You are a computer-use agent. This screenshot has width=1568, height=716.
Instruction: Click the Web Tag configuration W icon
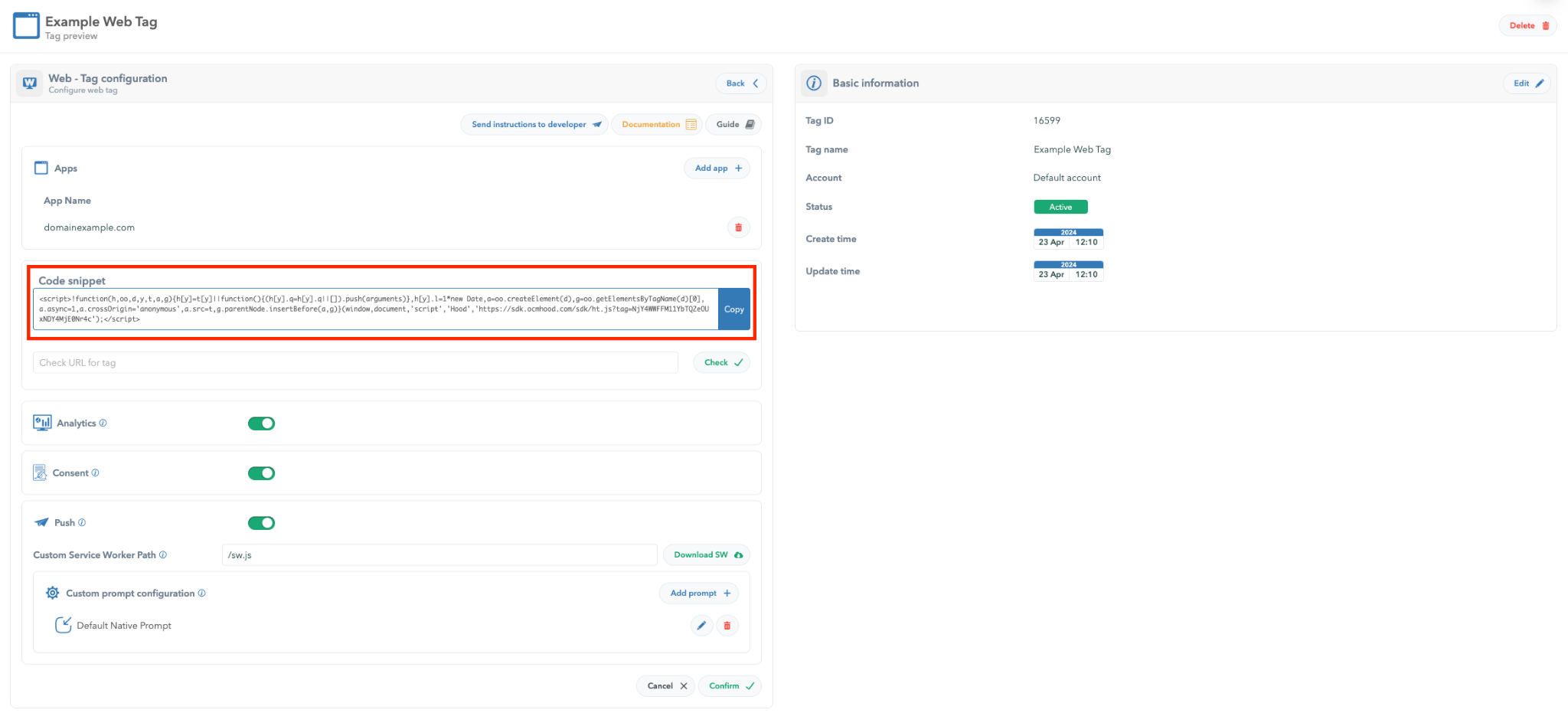coord(30,83)
